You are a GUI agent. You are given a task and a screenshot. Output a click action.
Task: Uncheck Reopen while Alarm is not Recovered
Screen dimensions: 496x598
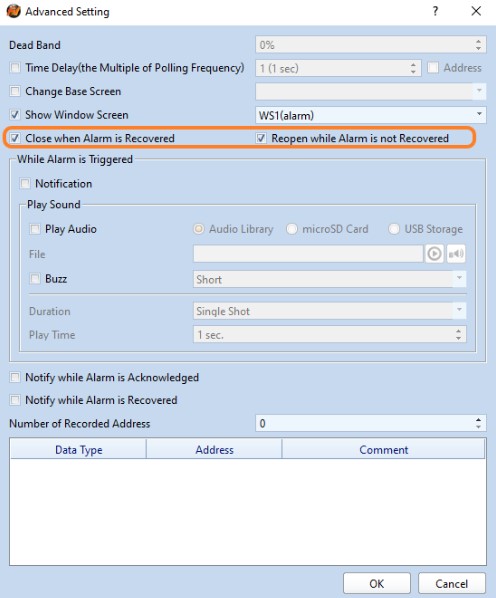[261, 138]
